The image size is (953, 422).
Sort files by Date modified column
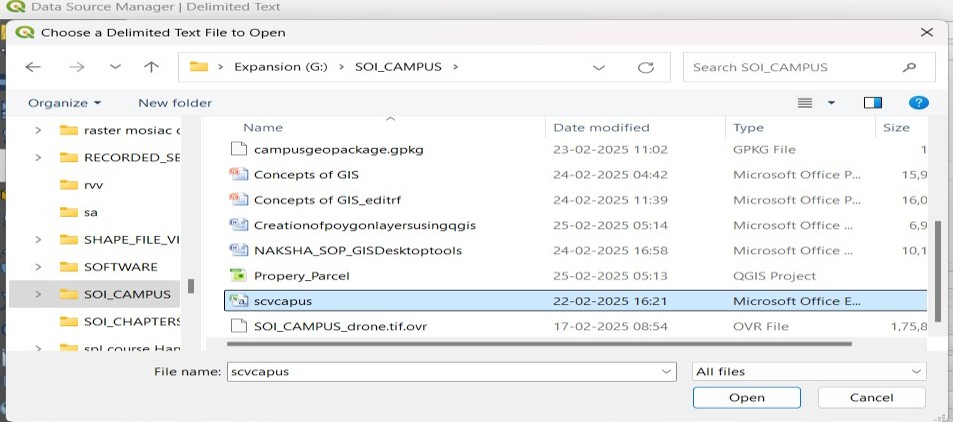pyautogui.click(x=601, y=128)
